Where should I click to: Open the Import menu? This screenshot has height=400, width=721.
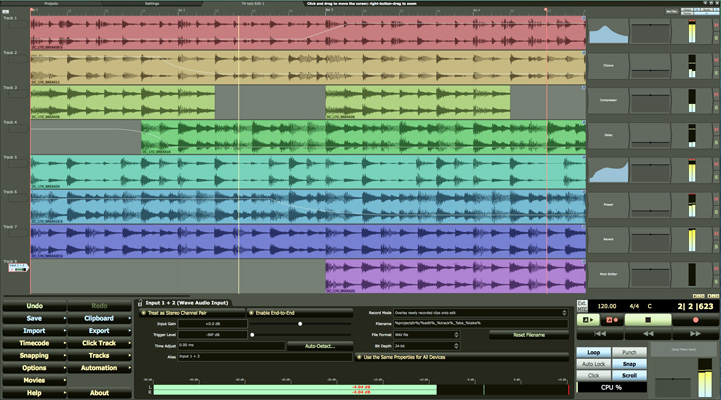pyautogui.click(x=34, y=331)
